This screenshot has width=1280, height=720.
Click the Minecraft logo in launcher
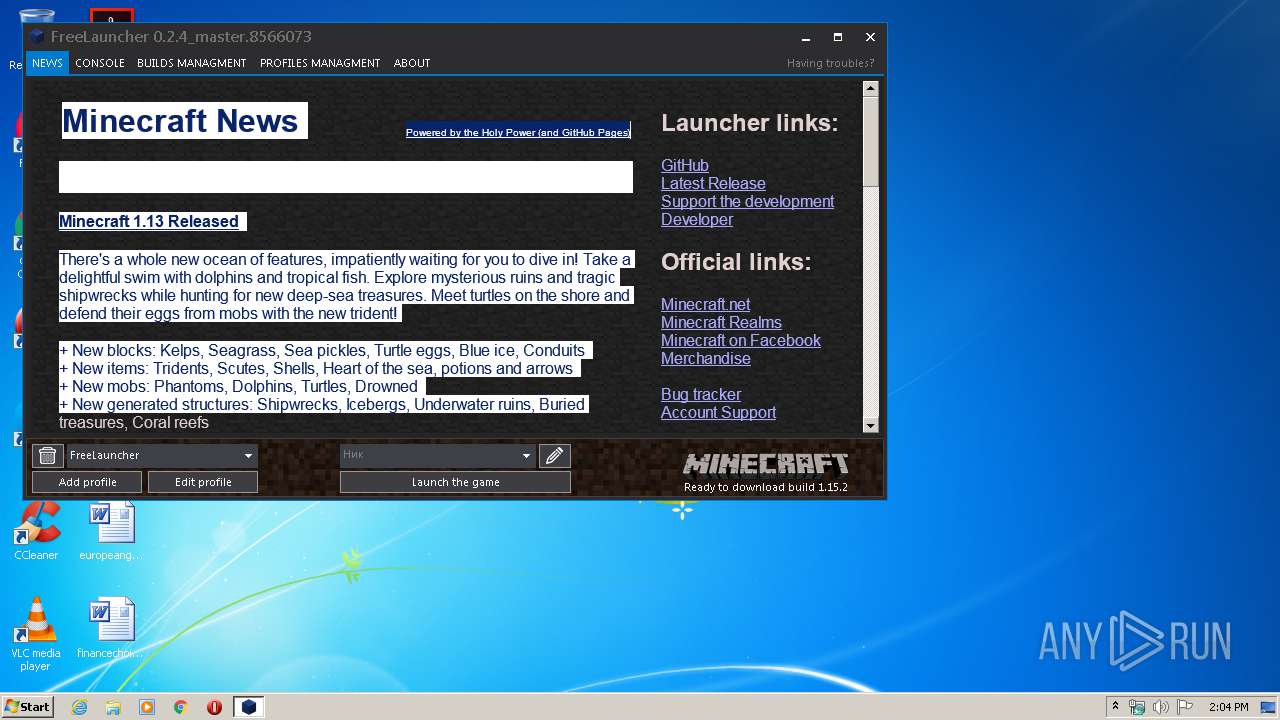click(x=765, y=464)
